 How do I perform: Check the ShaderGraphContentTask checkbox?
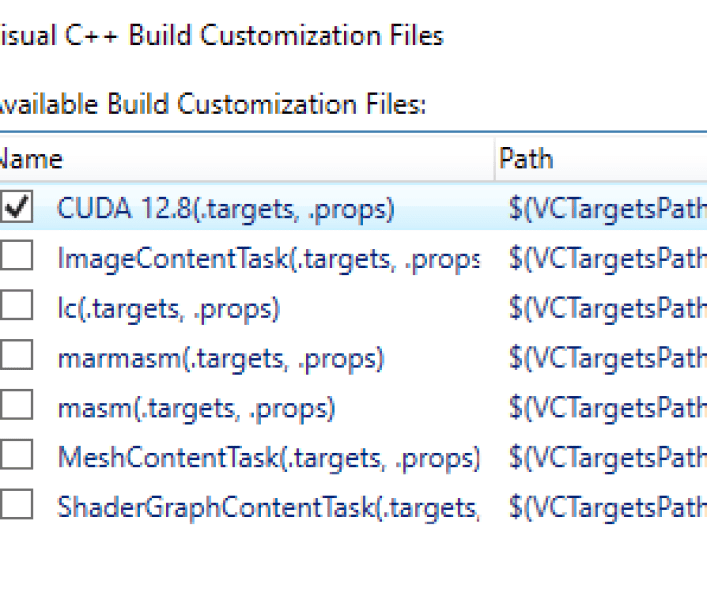pyautogui.click(x=17, y=506)
